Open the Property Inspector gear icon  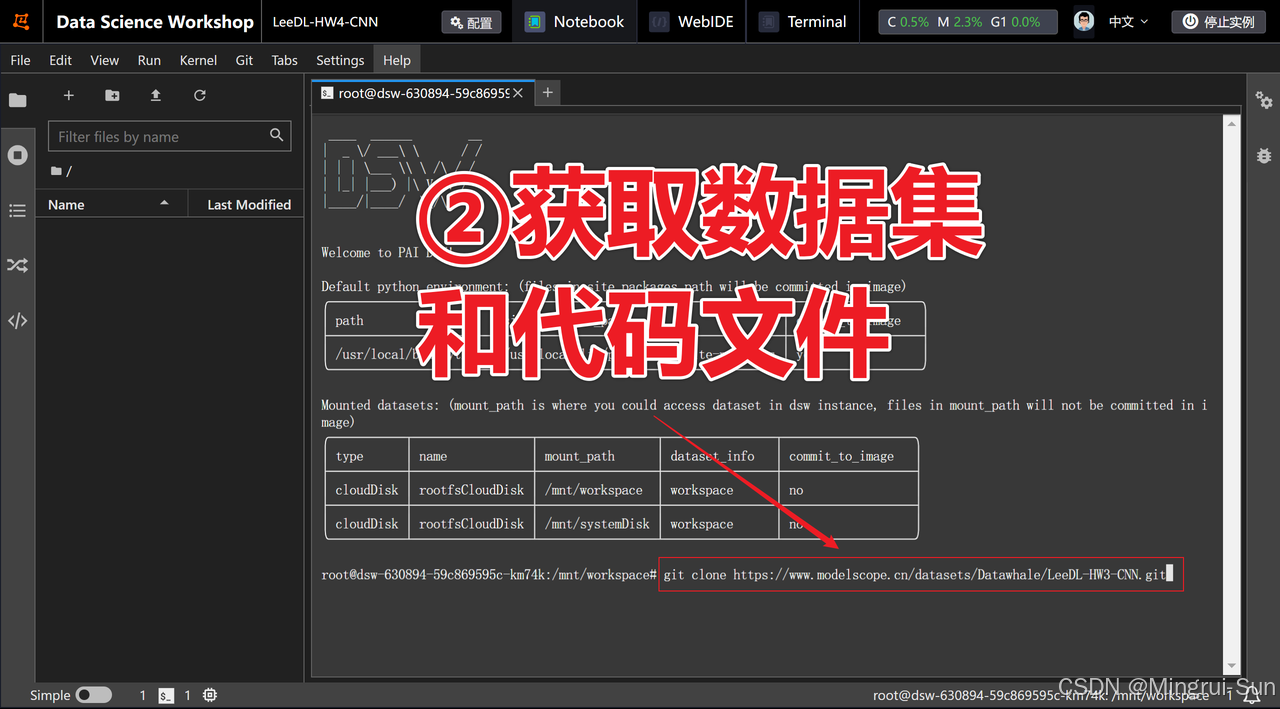(x=1264, y=100)
